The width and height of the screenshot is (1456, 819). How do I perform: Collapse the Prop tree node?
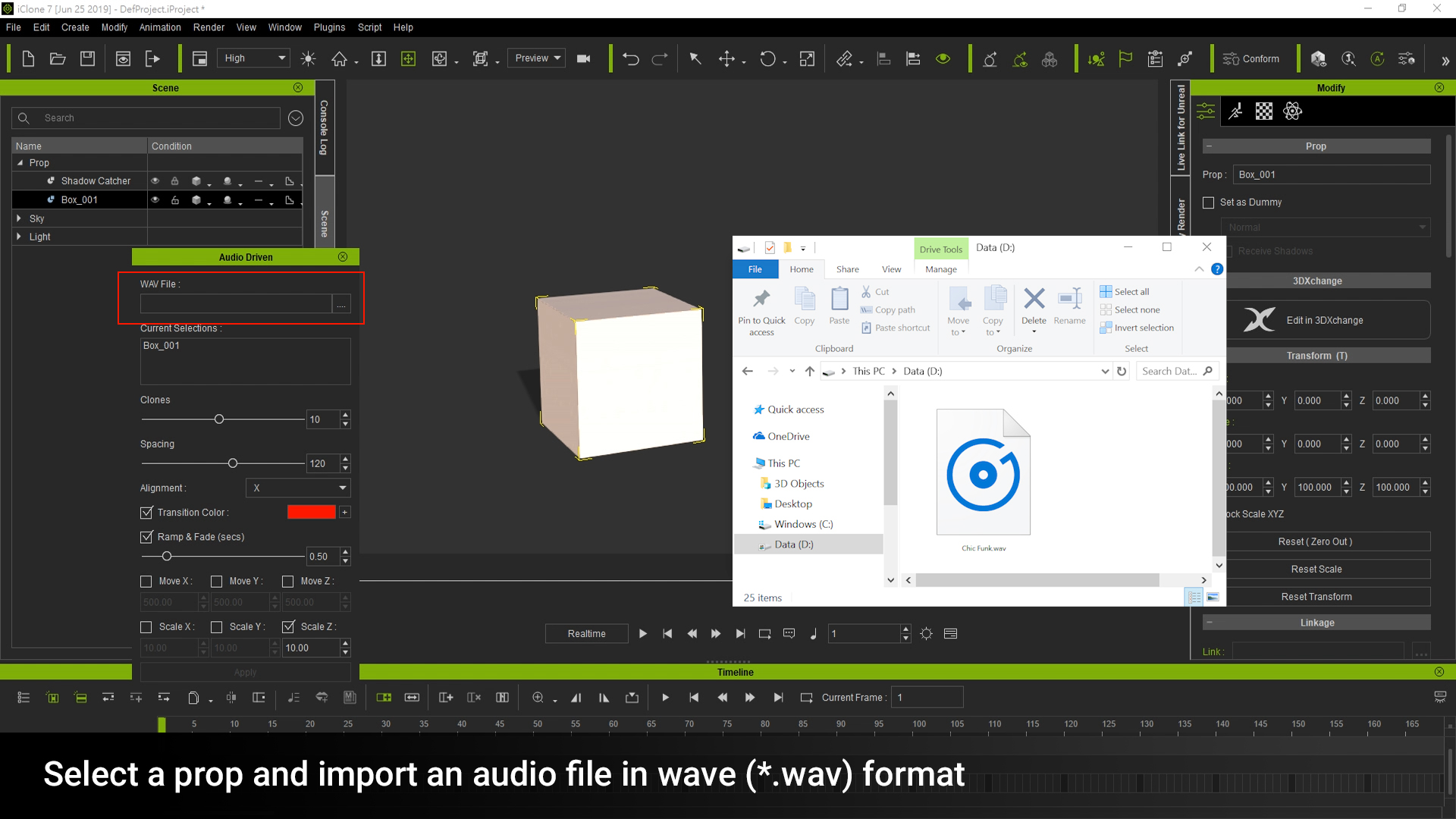(x=20, y=163)
